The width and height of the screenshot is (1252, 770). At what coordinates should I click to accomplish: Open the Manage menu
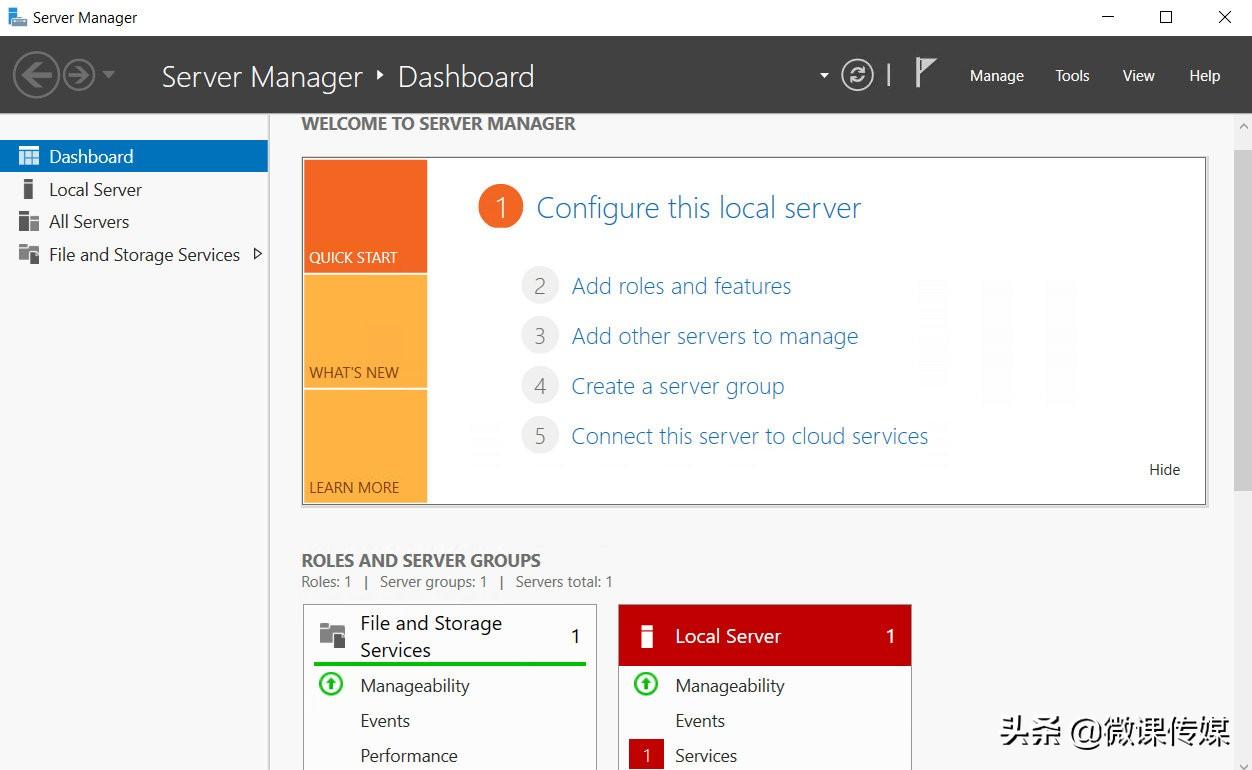(x=997, y=76)
